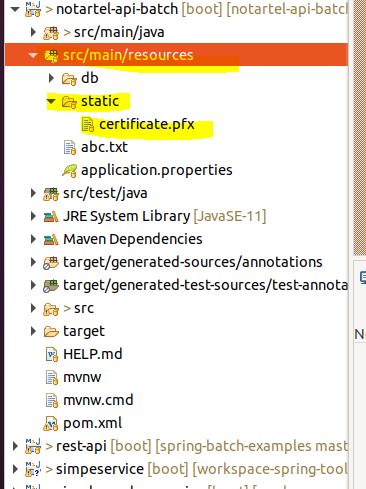Image resolution: width=366 pixels, height=489 pixels.
Task: Select the Maven Dependencies label
Action: click(133, 239)
